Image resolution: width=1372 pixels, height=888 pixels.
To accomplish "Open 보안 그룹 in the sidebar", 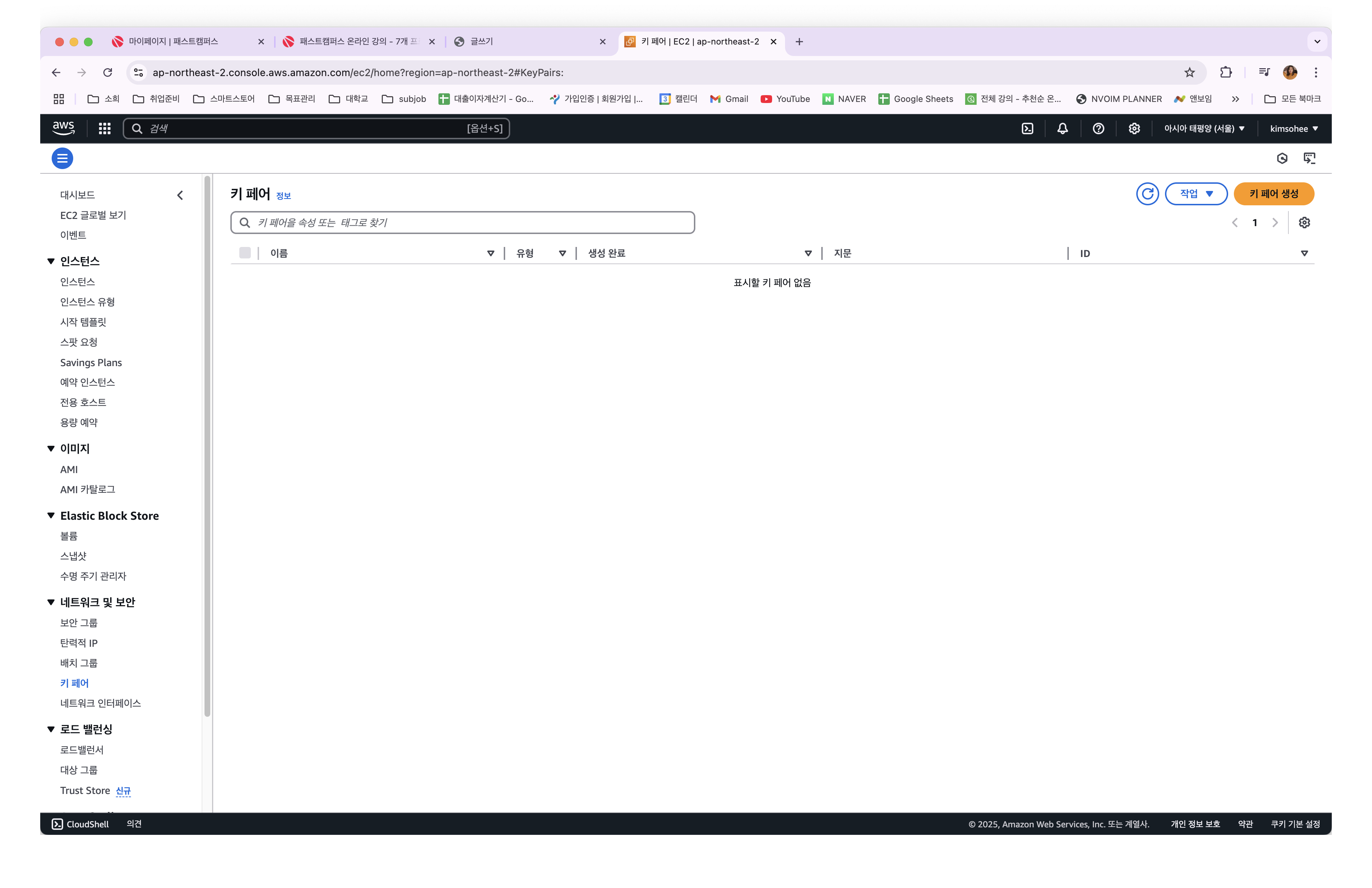I will click(x=78, y=623).
